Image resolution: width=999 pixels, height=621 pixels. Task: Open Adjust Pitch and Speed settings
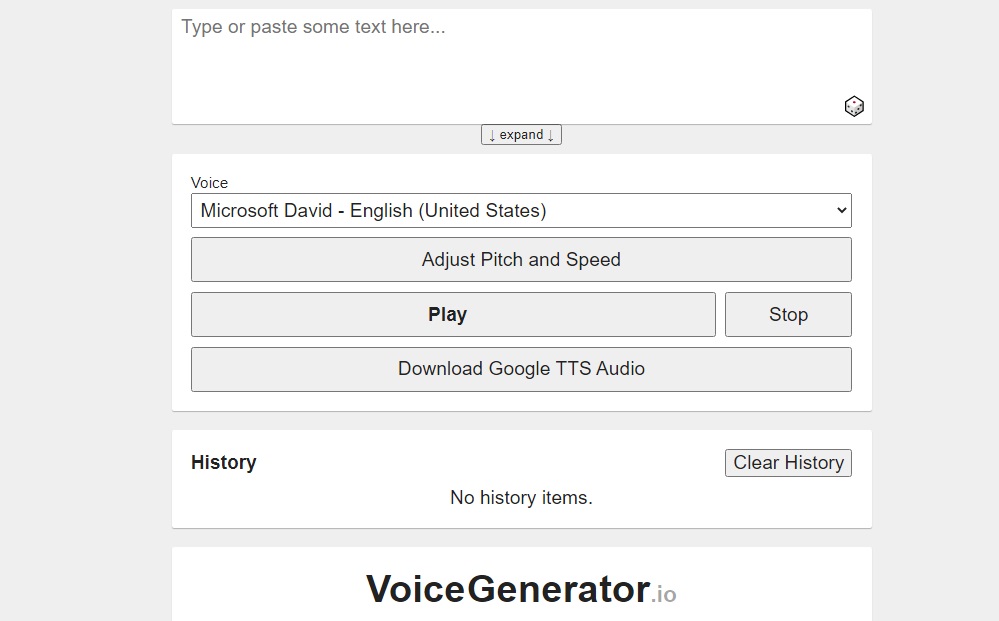coord(521,260)
